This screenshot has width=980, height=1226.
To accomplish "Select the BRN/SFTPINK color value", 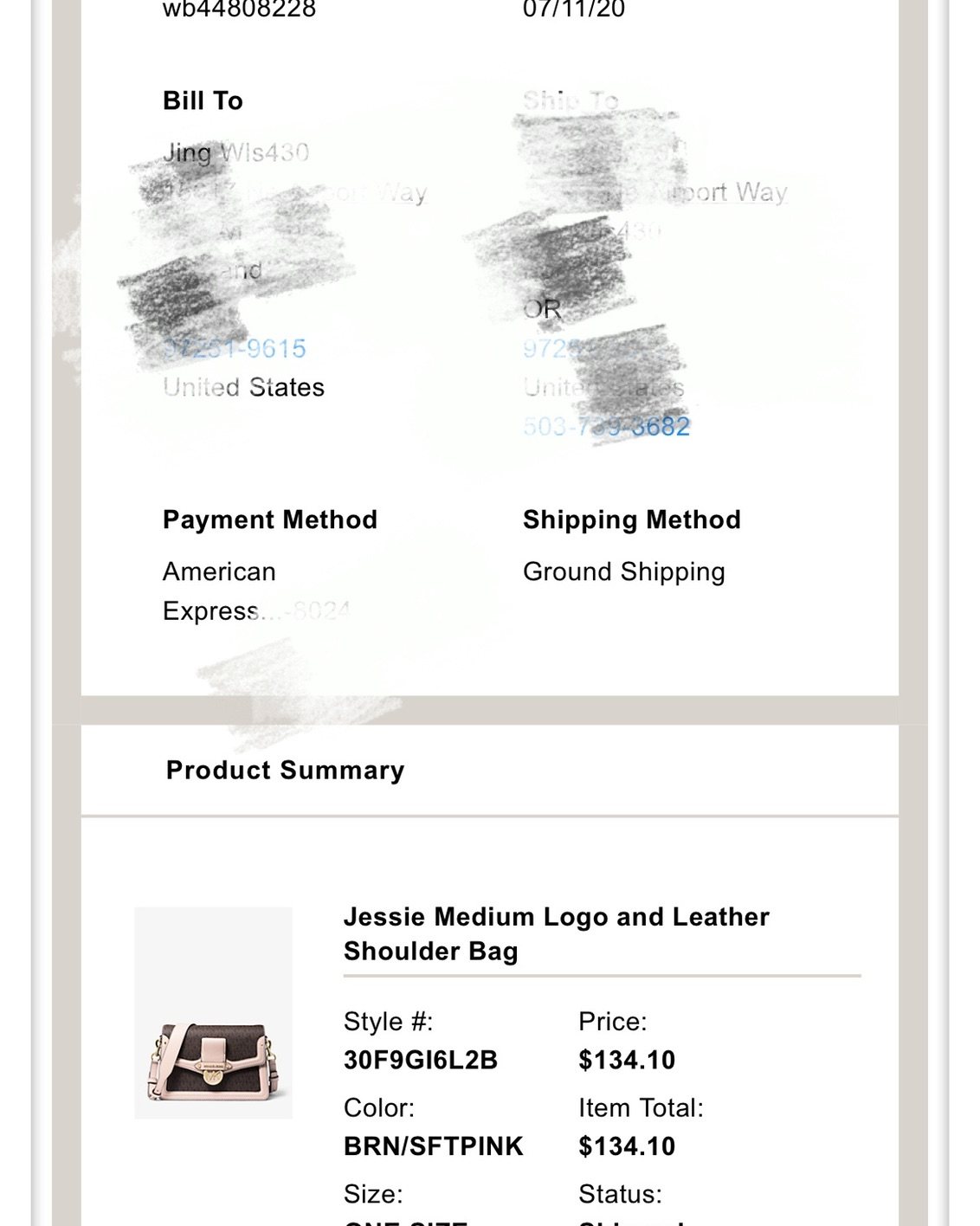I will (x=434, y=1146).
